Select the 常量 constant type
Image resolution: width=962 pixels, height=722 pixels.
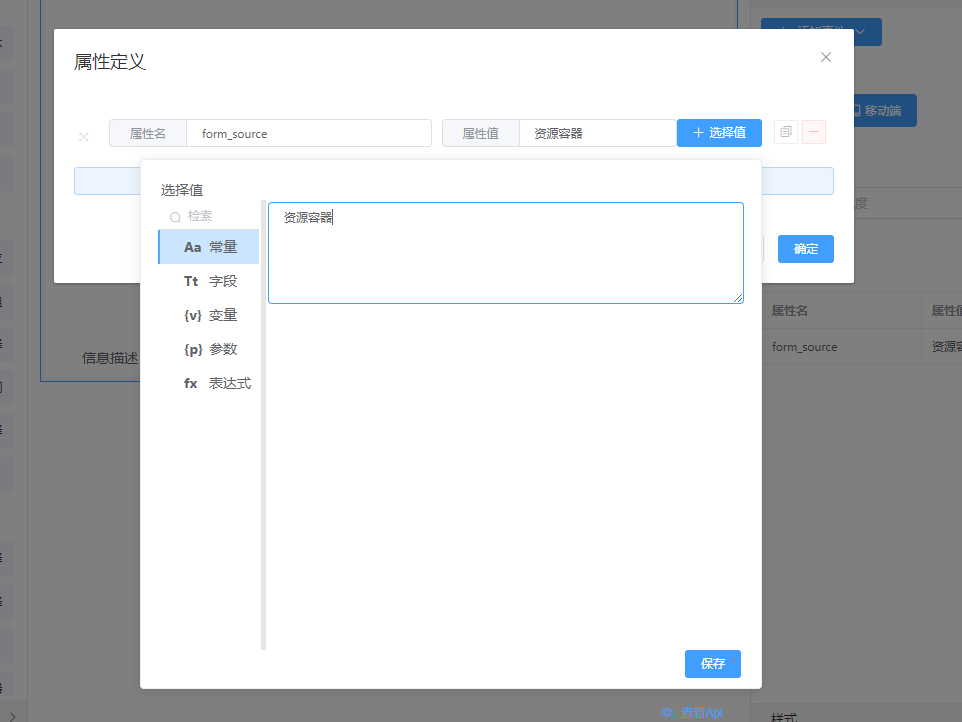tap(209, 247)
